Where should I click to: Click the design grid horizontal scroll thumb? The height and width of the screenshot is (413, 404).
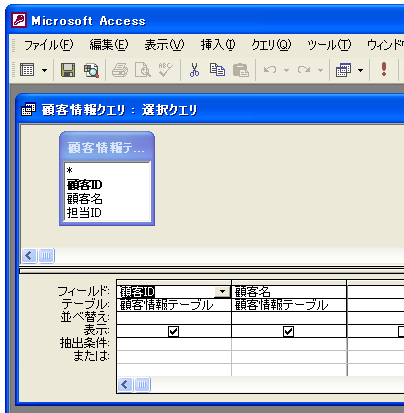142,385
